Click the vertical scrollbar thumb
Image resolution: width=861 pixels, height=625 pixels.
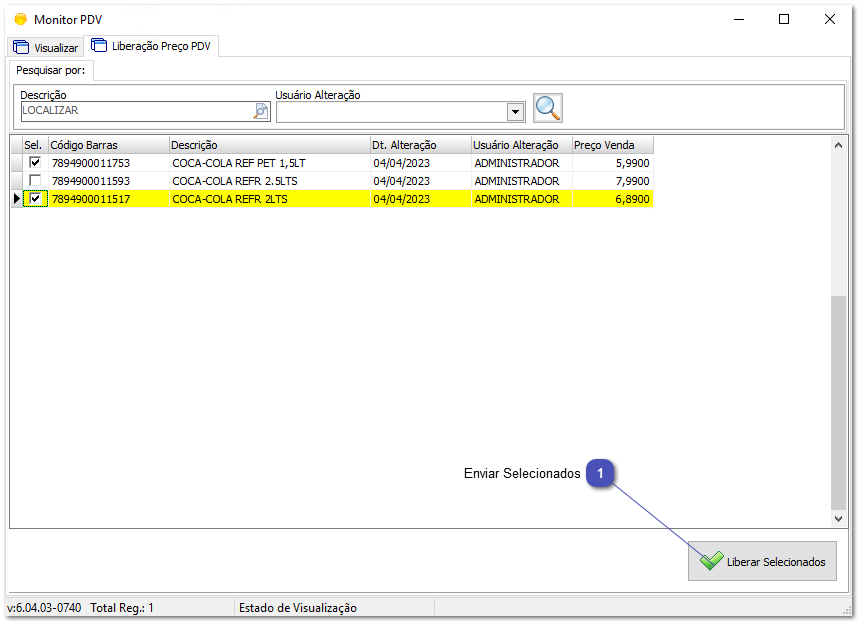(x=838, y=400)
